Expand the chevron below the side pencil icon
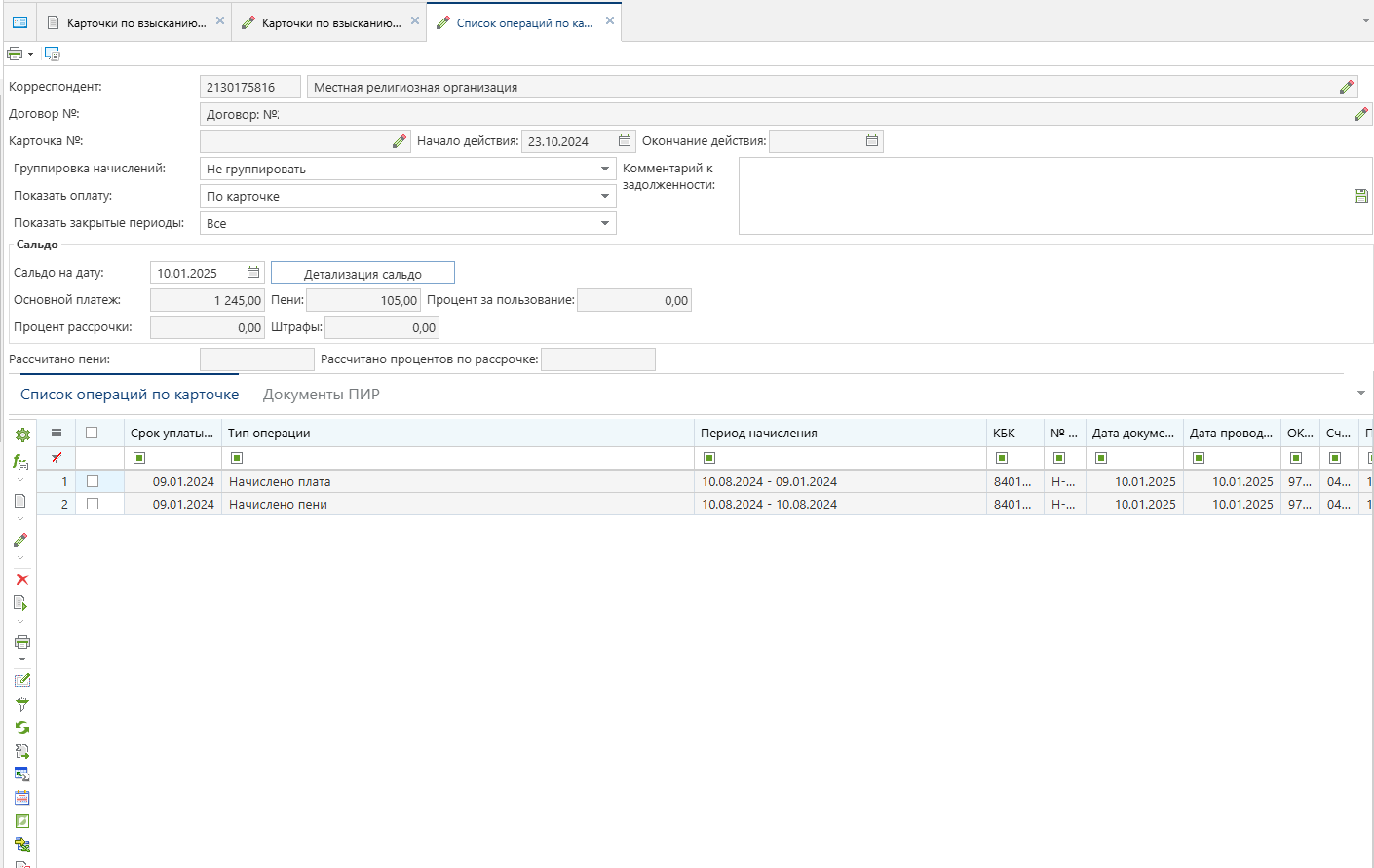Viewport: 1374px width, 868px height. [x=20, y=558]
